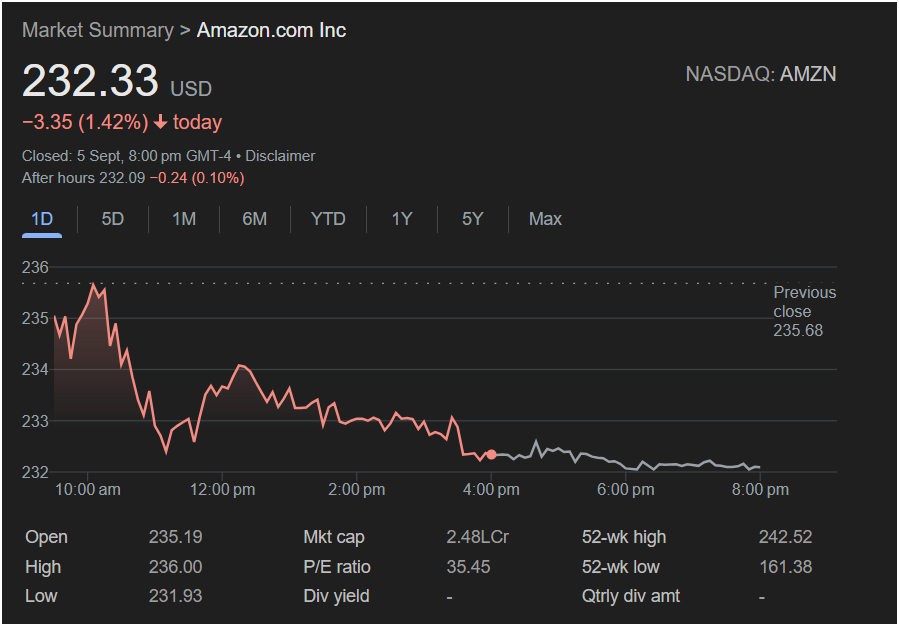Image resolution: width=899 pixels, height=626 pixels.
Task: Select the Max range tab
Action: pos(545,219)
